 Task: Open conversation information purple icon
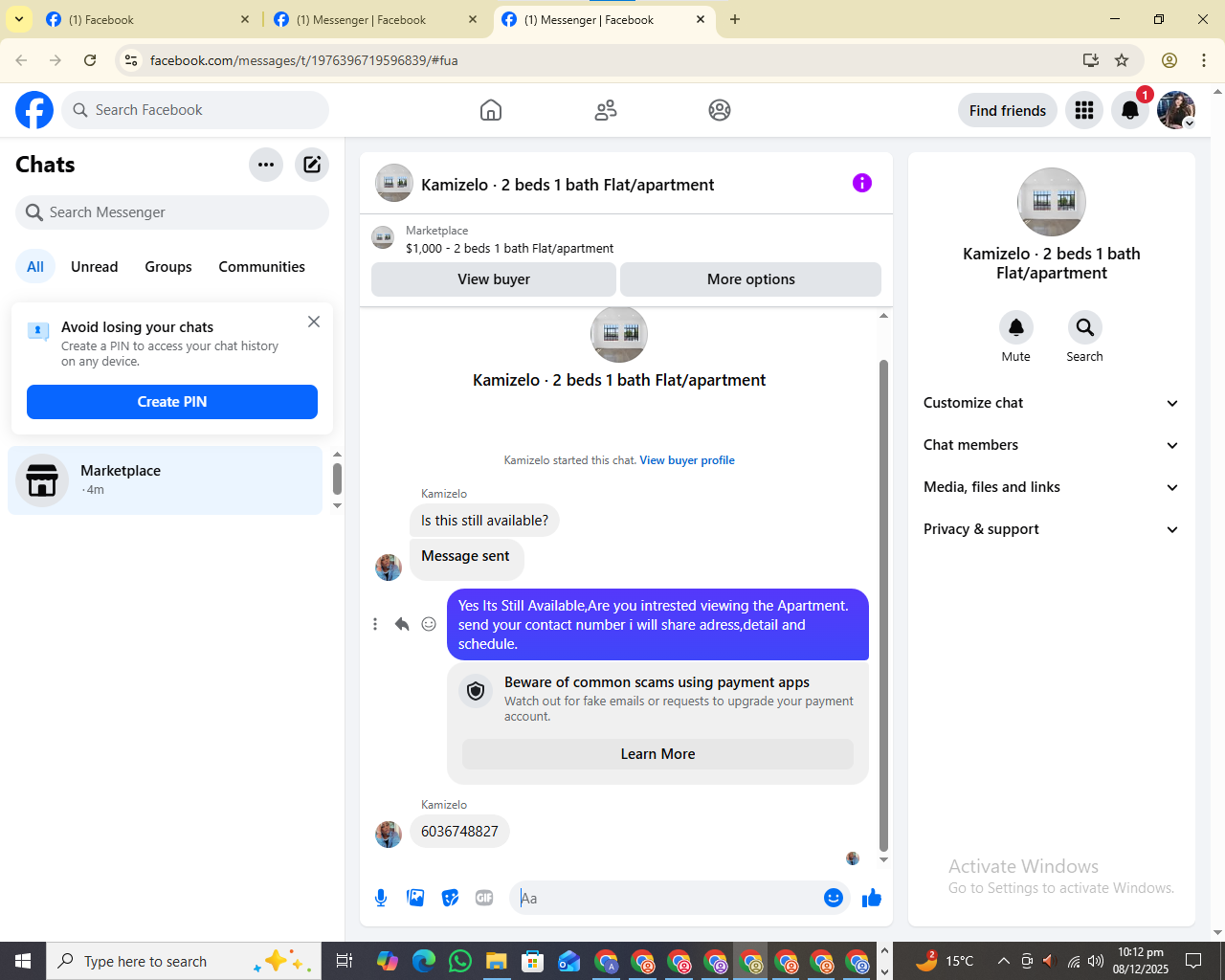(x=862, y=183)
